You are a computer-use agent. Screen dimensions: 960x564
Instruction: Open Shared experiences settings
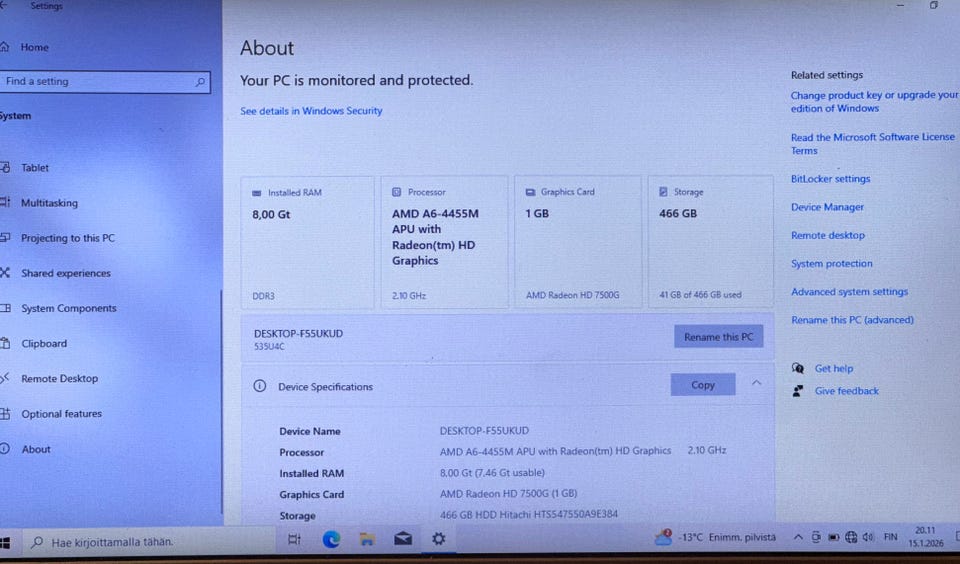pyautogui.click(x=66, y=273)
